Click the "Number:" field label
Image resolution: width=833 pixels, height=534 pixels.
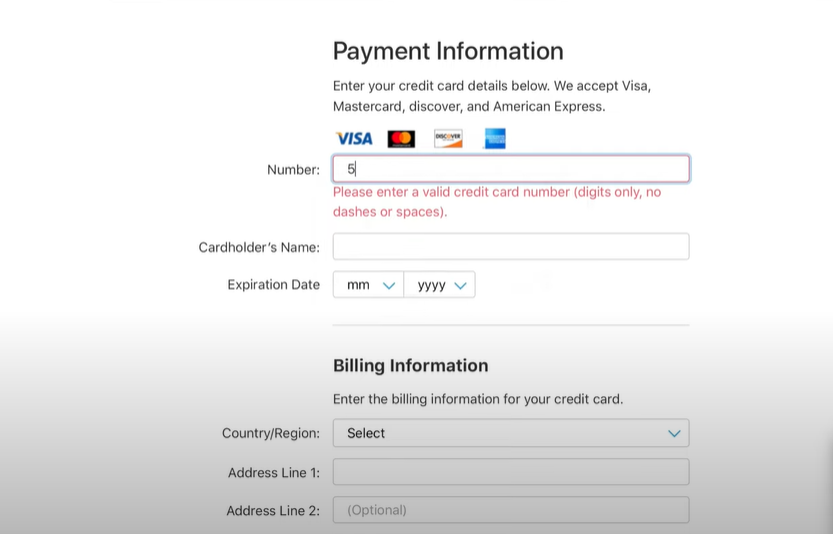tap(293, 170)
